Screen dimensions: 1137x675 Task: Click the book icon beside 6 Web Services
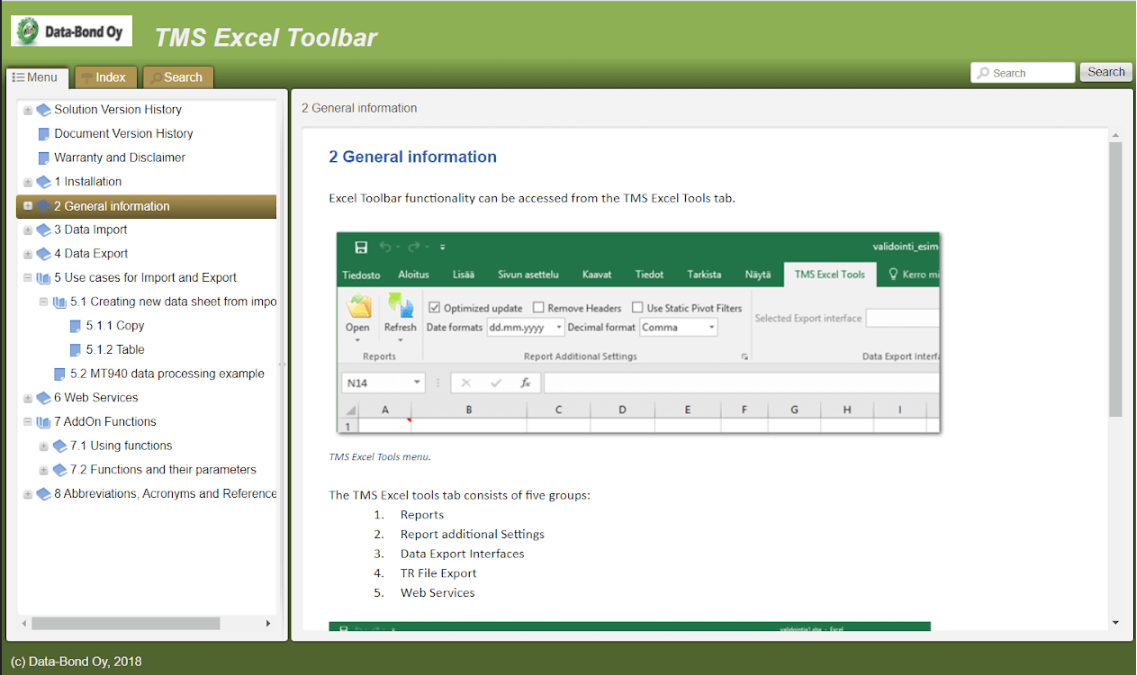coord(43,398)
